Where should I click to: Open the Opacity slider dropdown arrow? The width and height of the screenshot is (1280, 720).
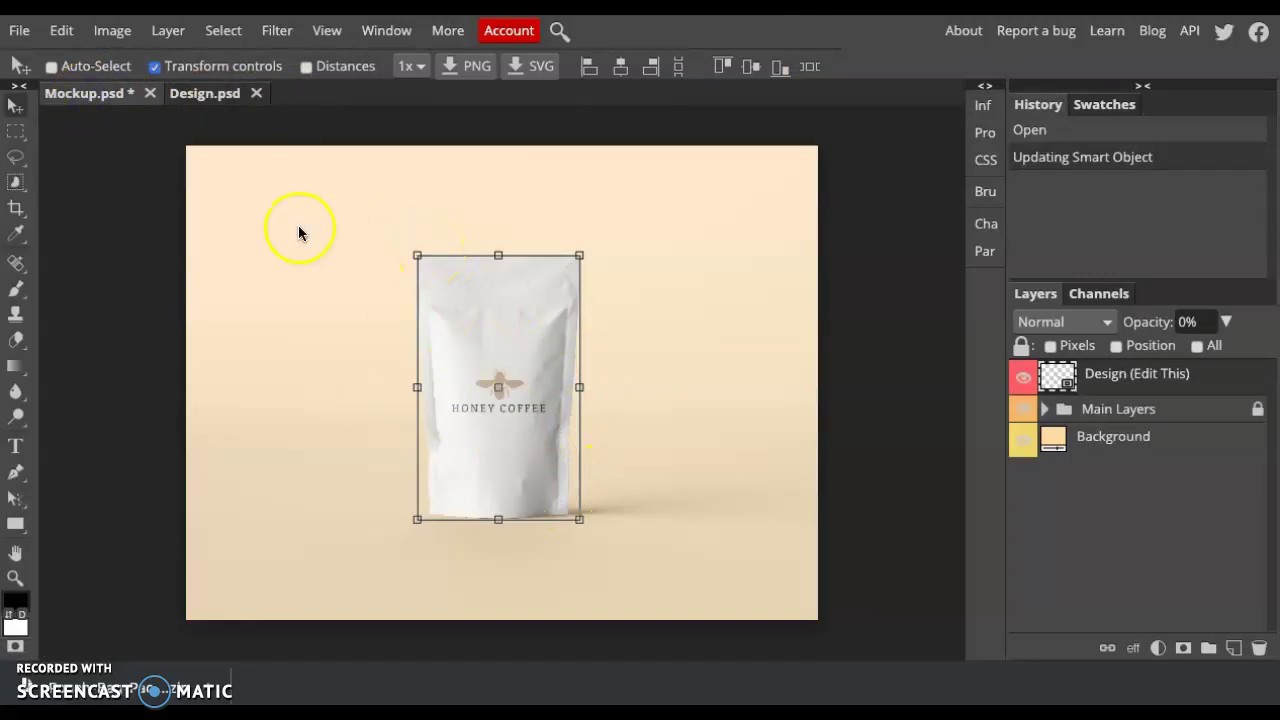pos(1226,322)
